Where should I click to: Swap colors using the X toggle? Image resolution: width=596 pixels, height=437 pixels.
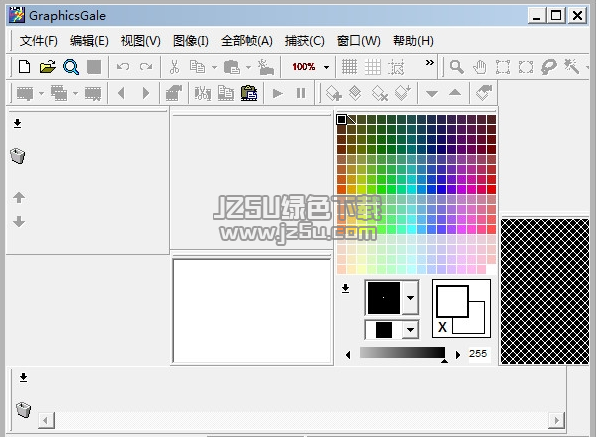click(442, 327)
